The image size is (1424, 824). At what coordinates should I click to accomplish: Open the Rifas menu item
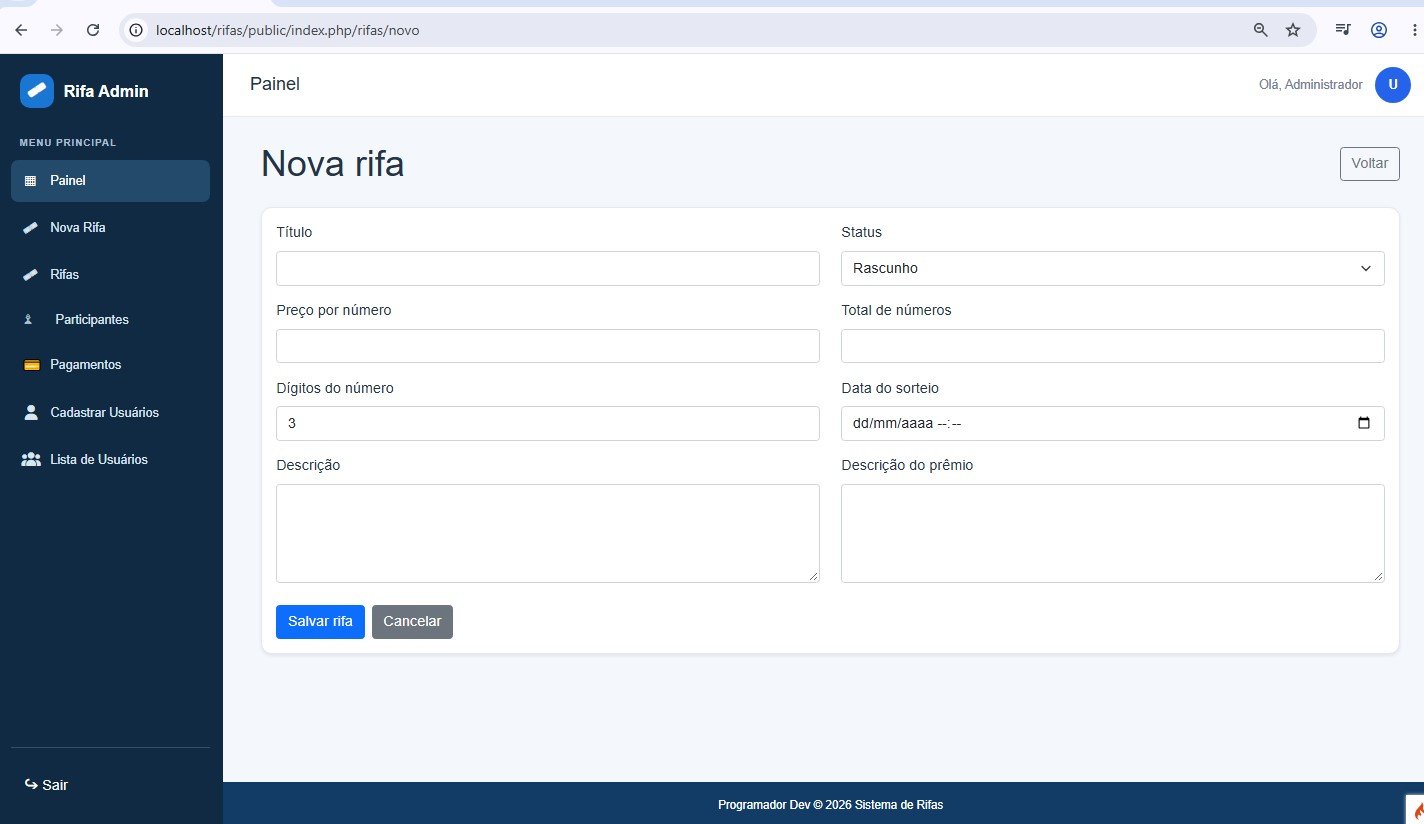tap(110, 274)
